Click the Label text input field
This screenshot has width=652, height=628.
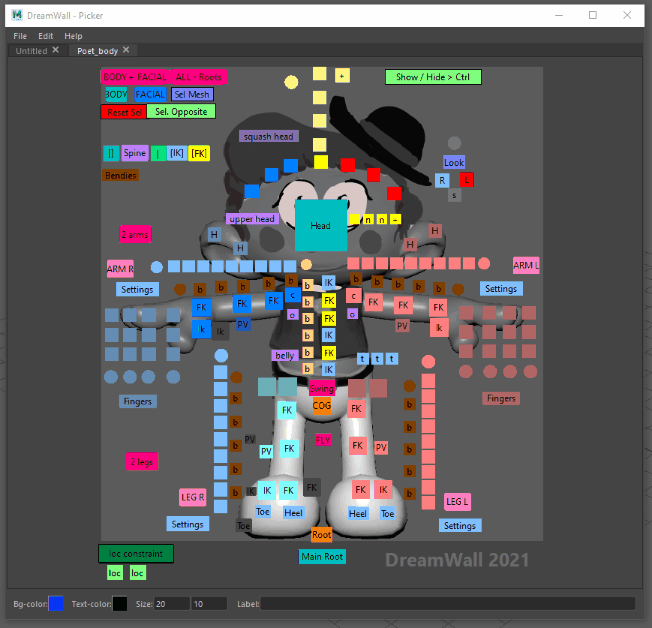coord(447,603)
